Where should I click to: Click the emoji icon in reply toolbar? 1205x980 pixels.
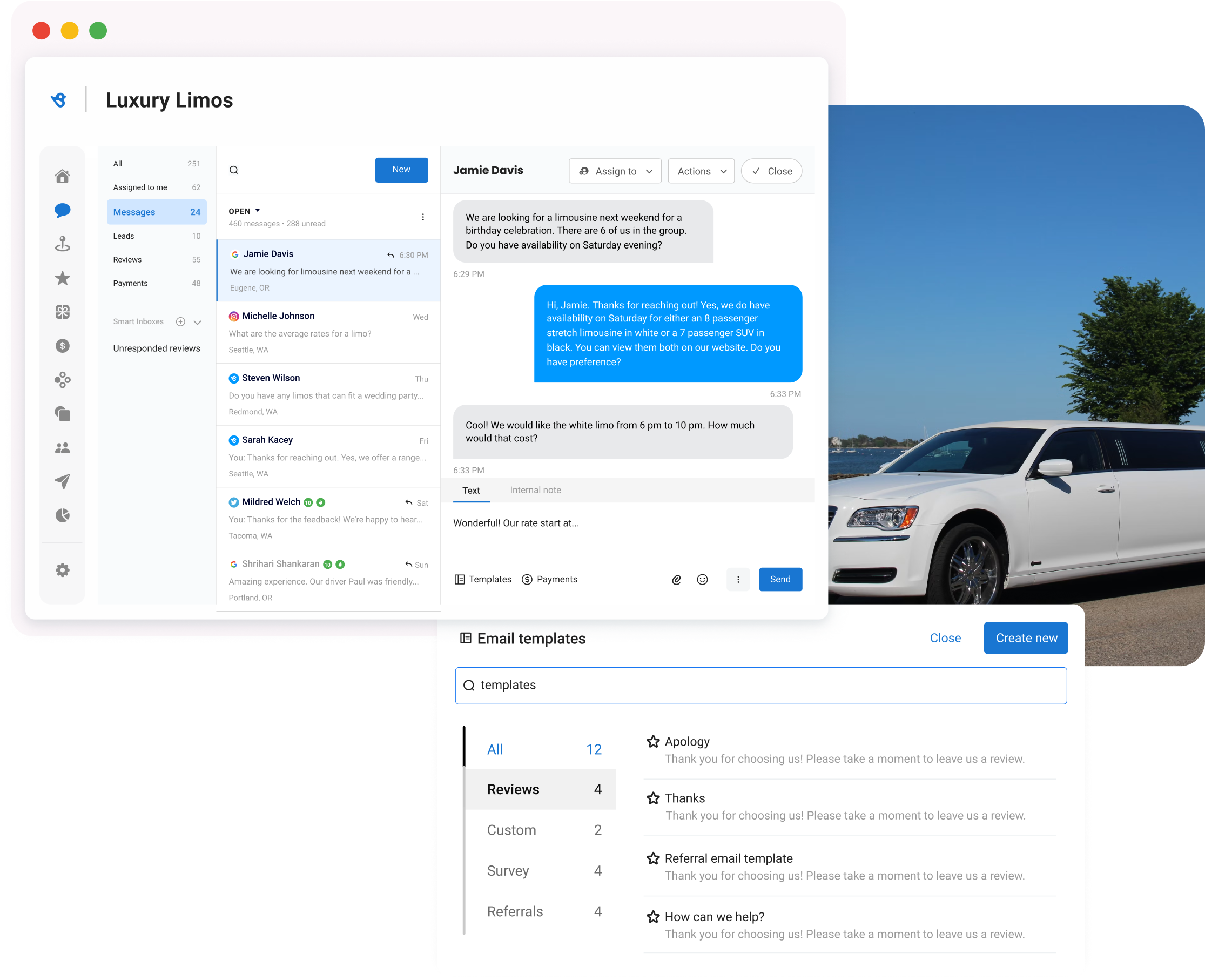pos(702,579)
